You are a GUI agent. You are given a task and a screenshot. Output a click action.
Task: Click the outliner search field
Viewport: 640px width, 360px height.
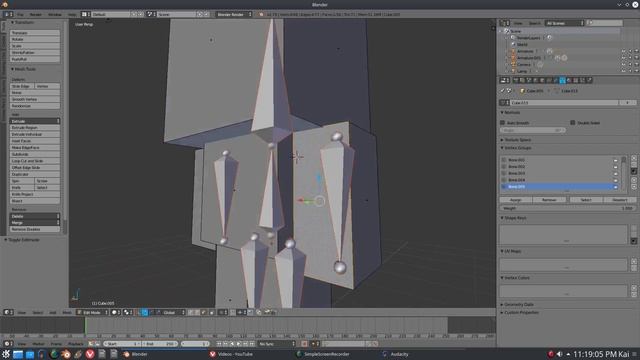[x=605, y=23]
